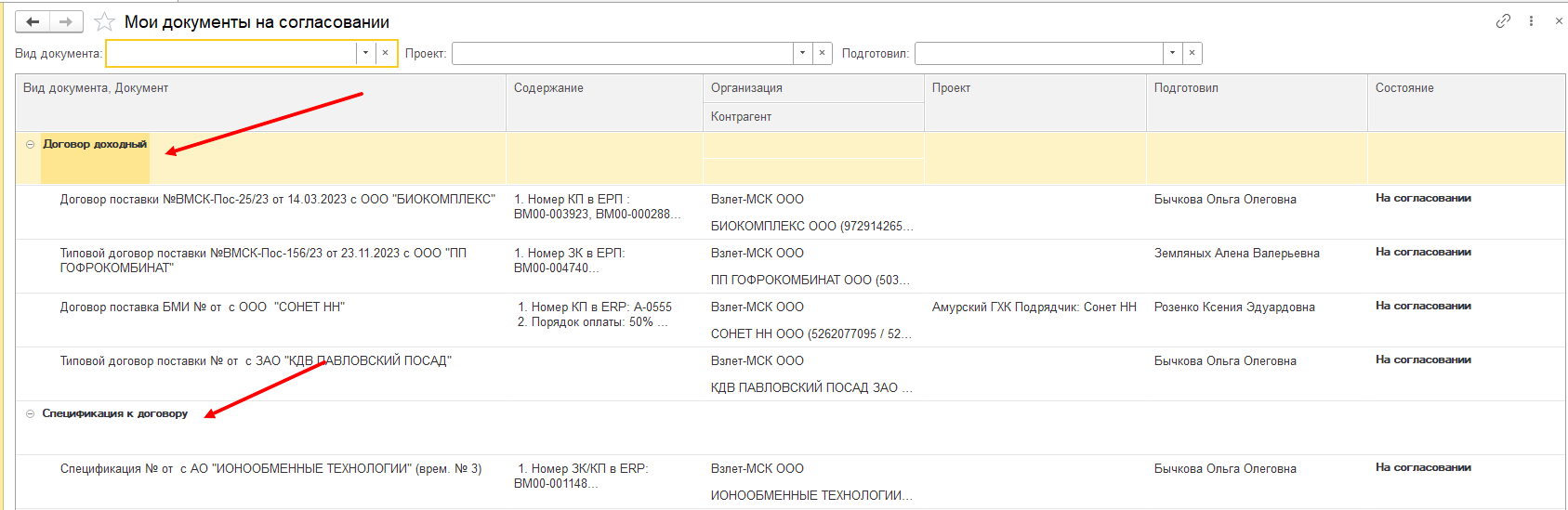The width and height of the screenshot is (1568, 510).
Task: Clear the Подготовил filter with its X
Action: pos(1192,53)
